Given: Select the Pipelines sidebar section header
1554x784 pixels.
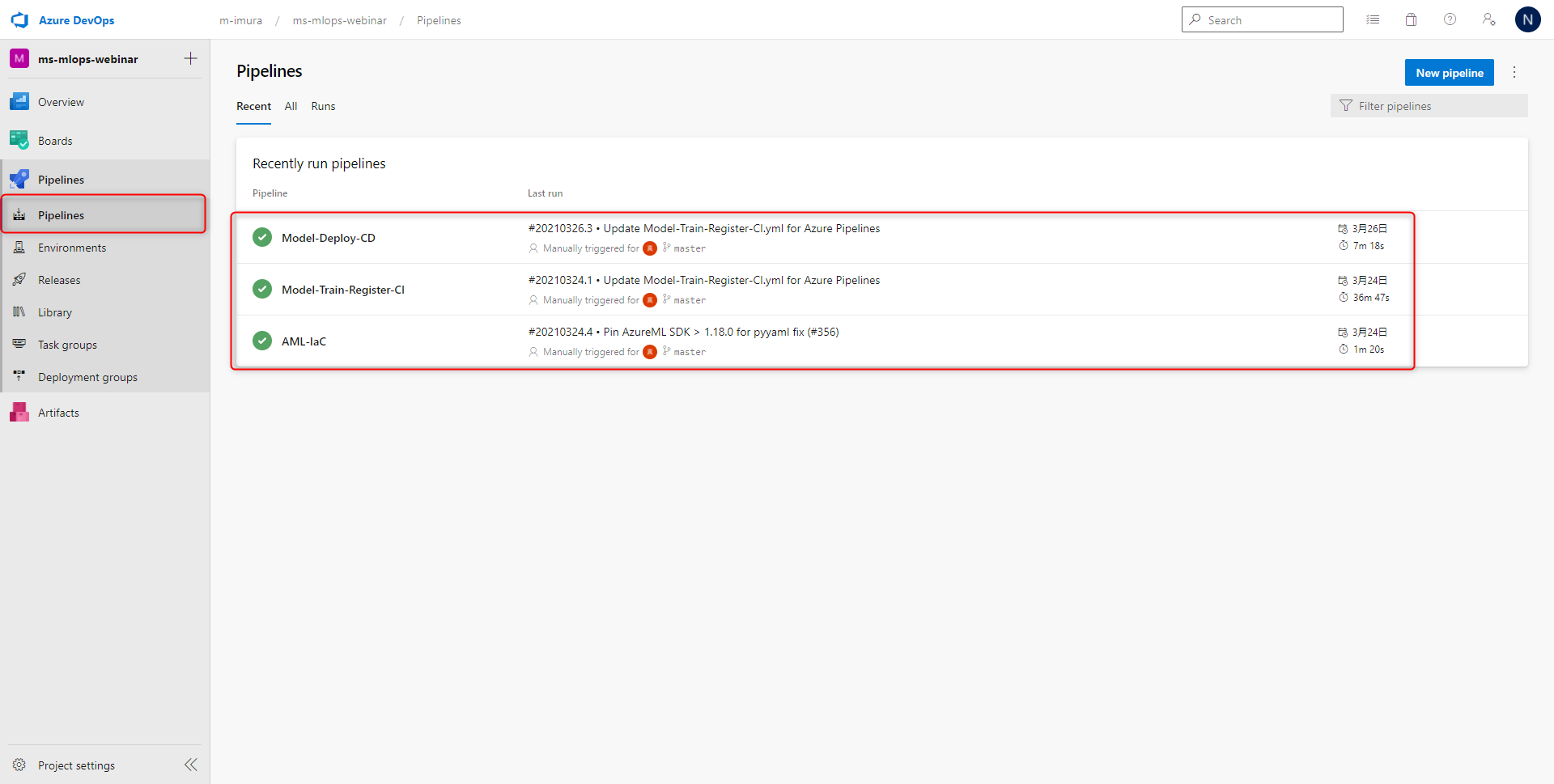Looking at the screenshot, I should coord(105,180).
